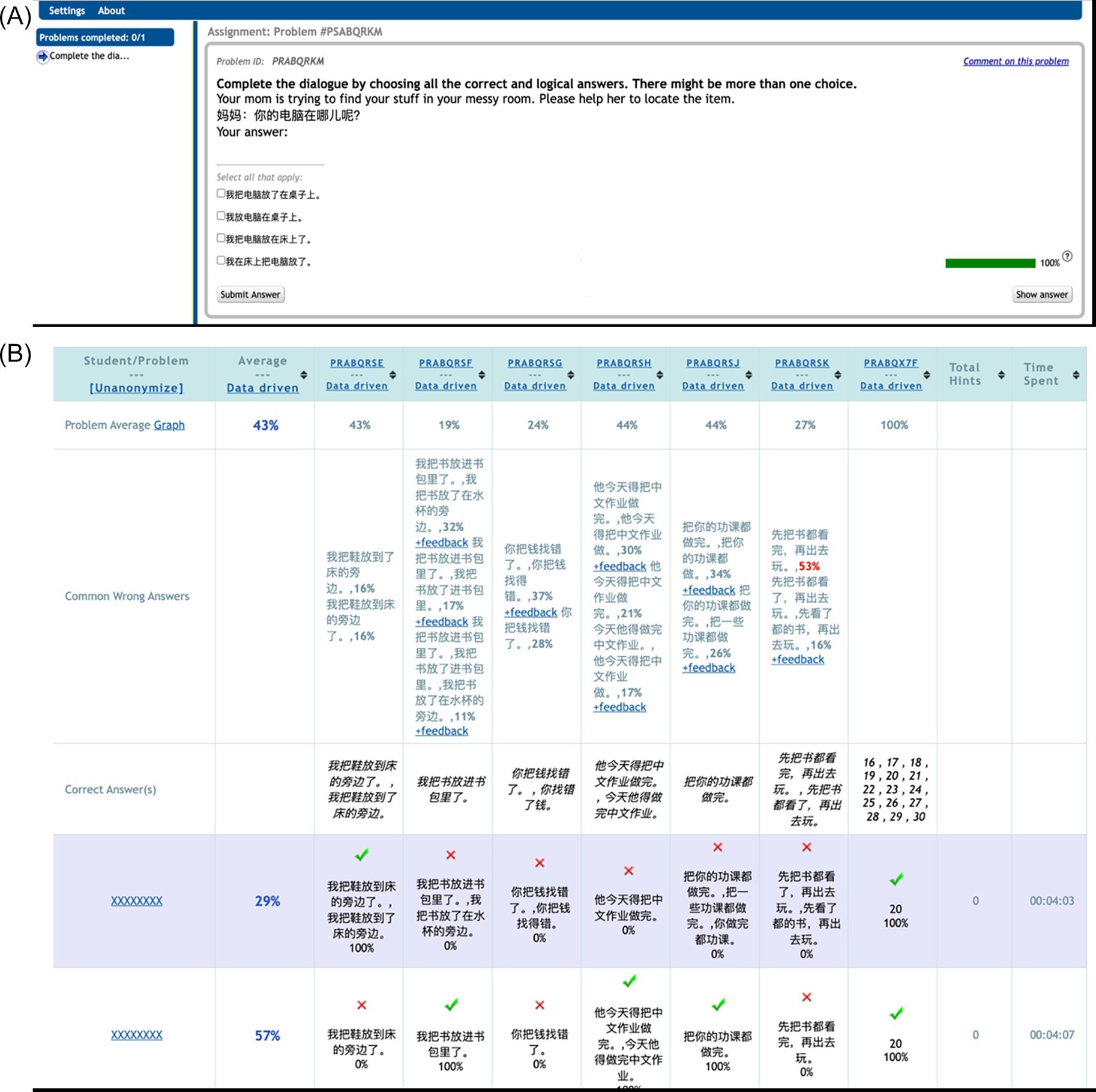The image size is (1096, 1092).
Task: Click sort arrows in Average column
Action: click(x=304, y=375)
